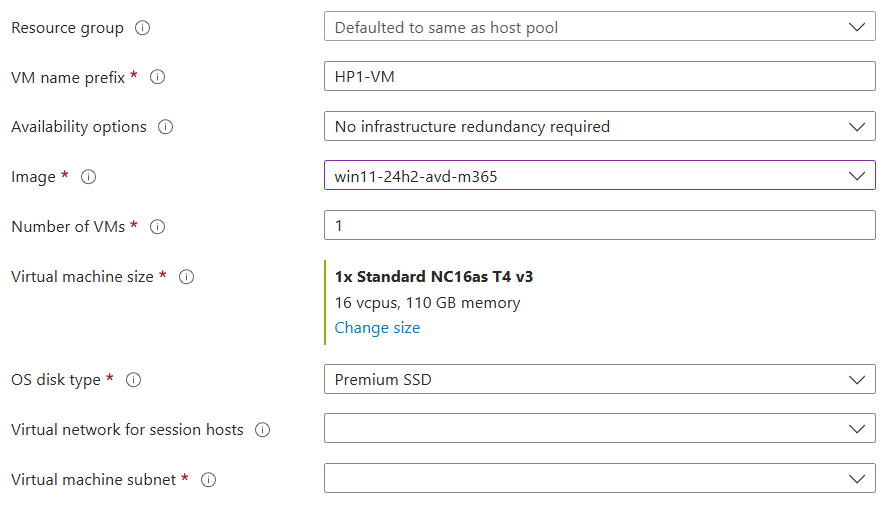Expand the Virtual machine subnet dropdown
The image size is (893, 524).
click(x=599, y=480)
